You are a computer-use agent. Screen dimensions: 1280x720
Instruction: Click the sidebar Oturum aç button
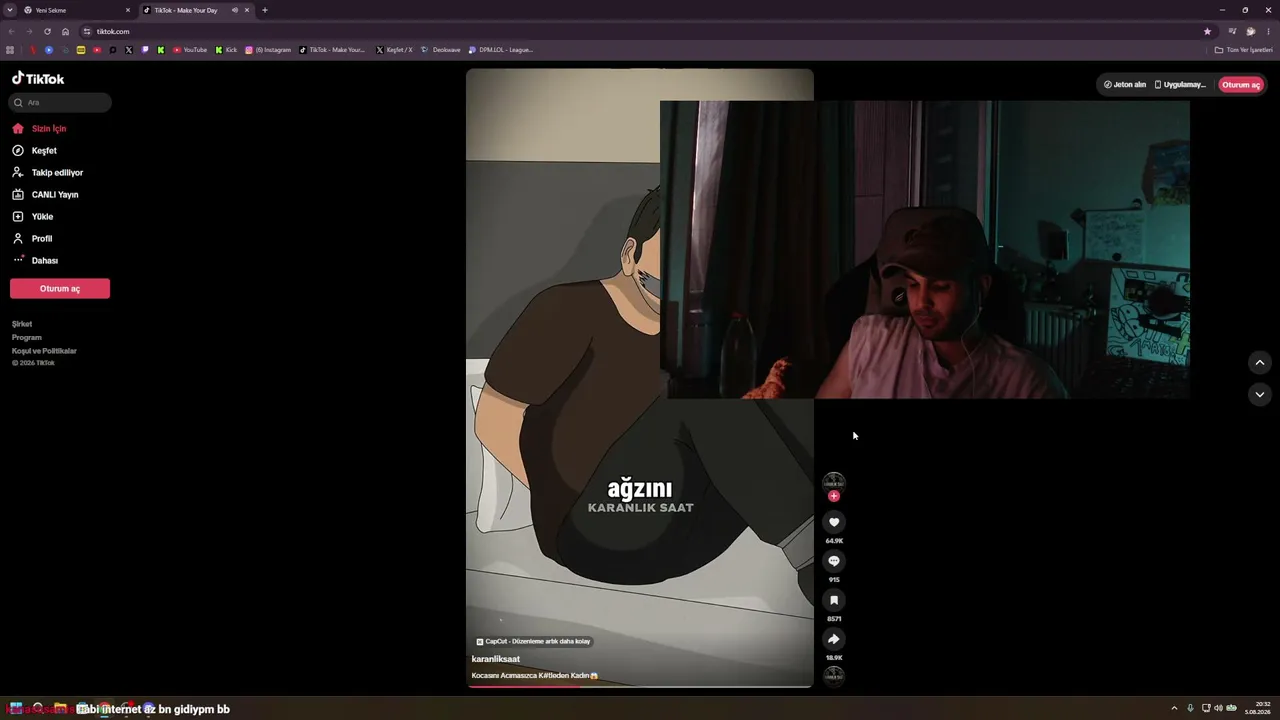[x=60, y=289]
